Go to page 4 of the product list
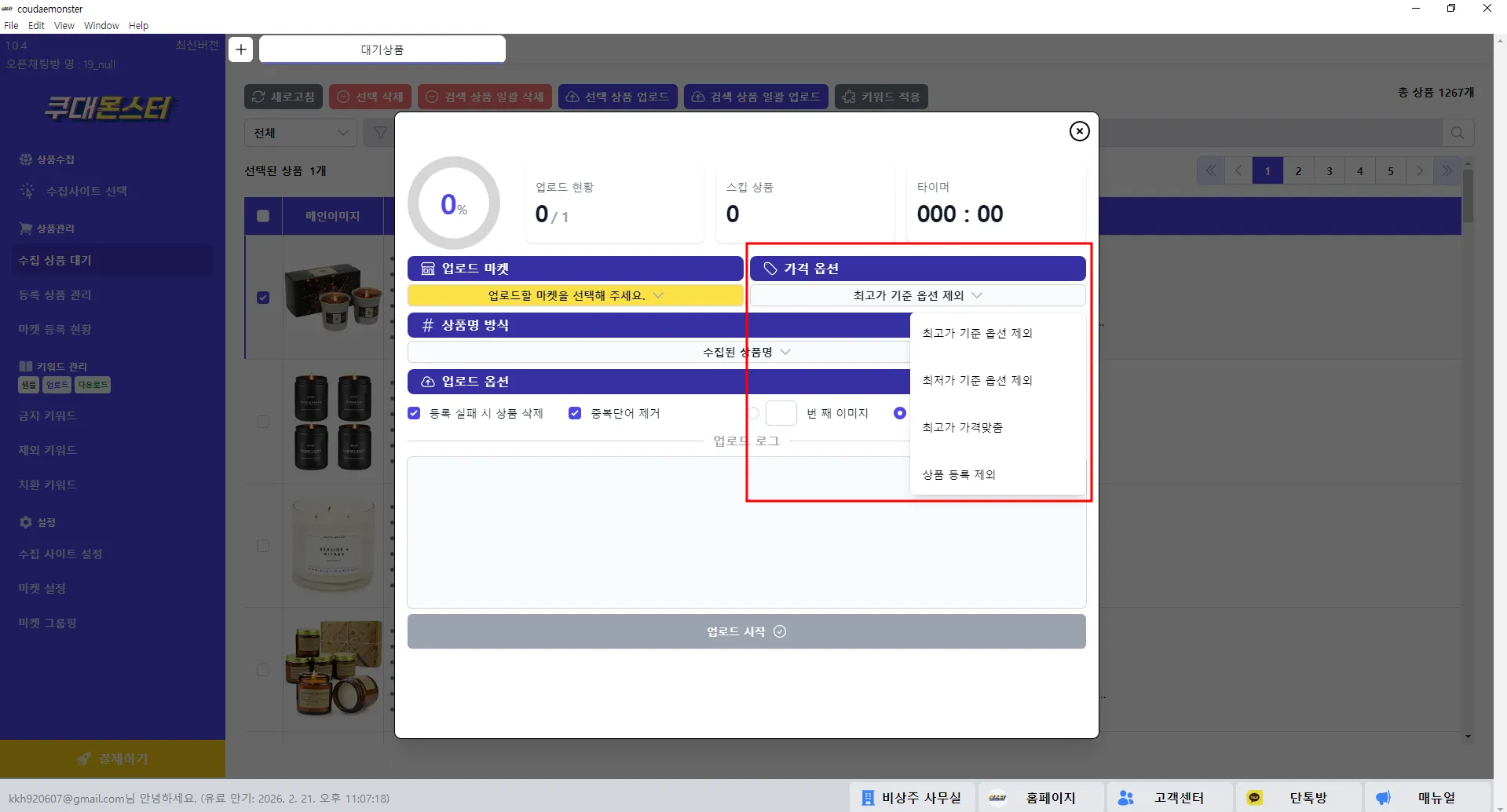Screen dimensions: 1507x812 point(1359,170)
